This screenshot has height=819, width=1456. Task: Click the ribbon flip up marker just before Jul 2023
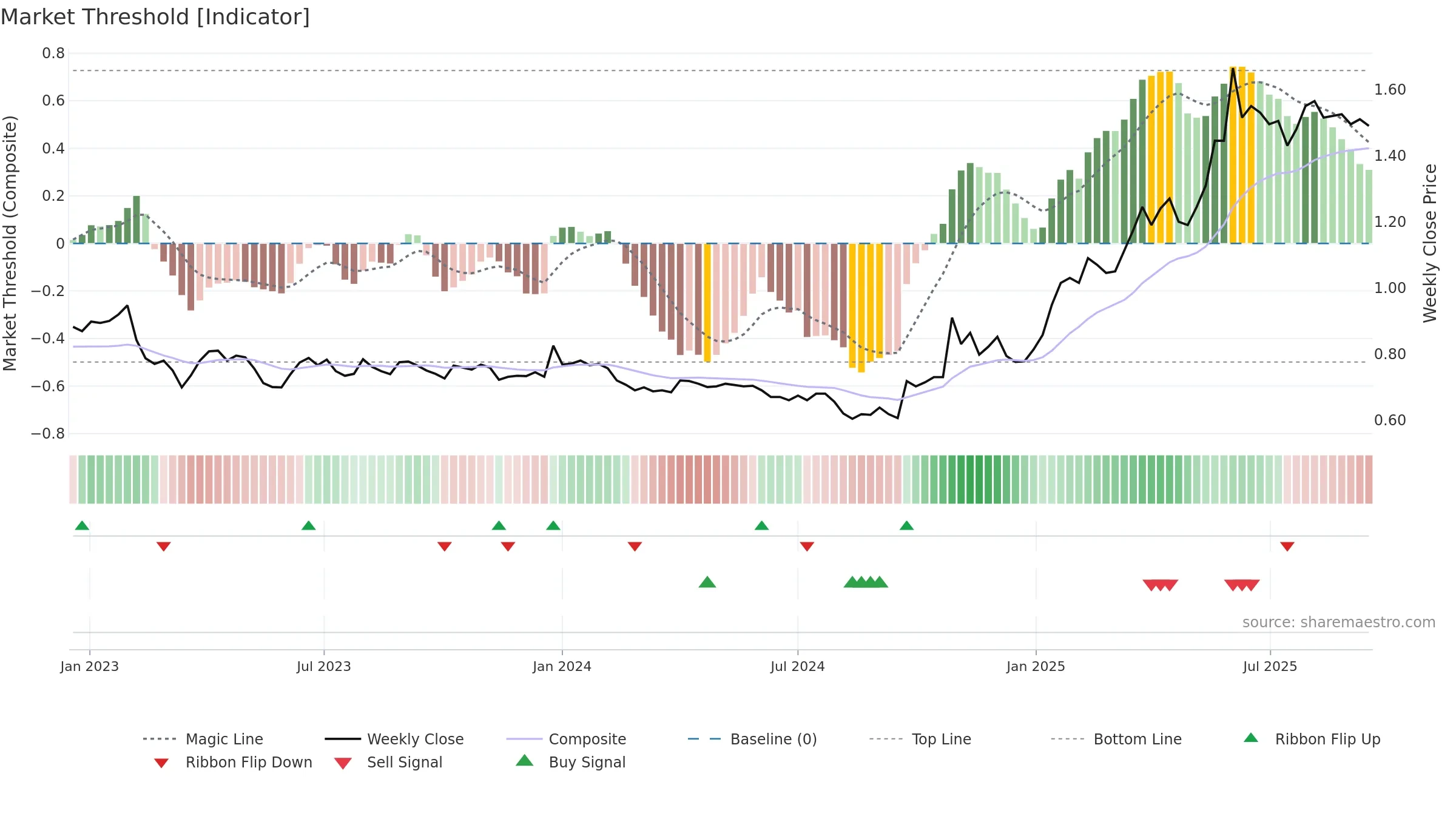click(308, 525)
